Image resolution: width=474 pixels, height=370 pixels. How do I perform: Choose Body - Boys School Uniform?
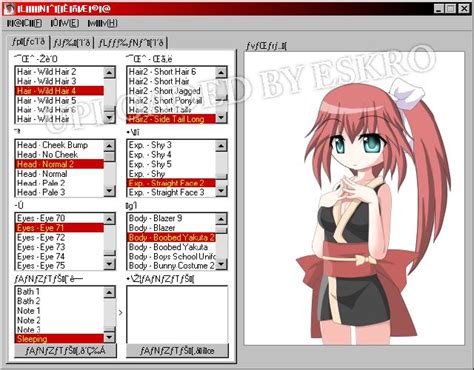click(172, 257)
